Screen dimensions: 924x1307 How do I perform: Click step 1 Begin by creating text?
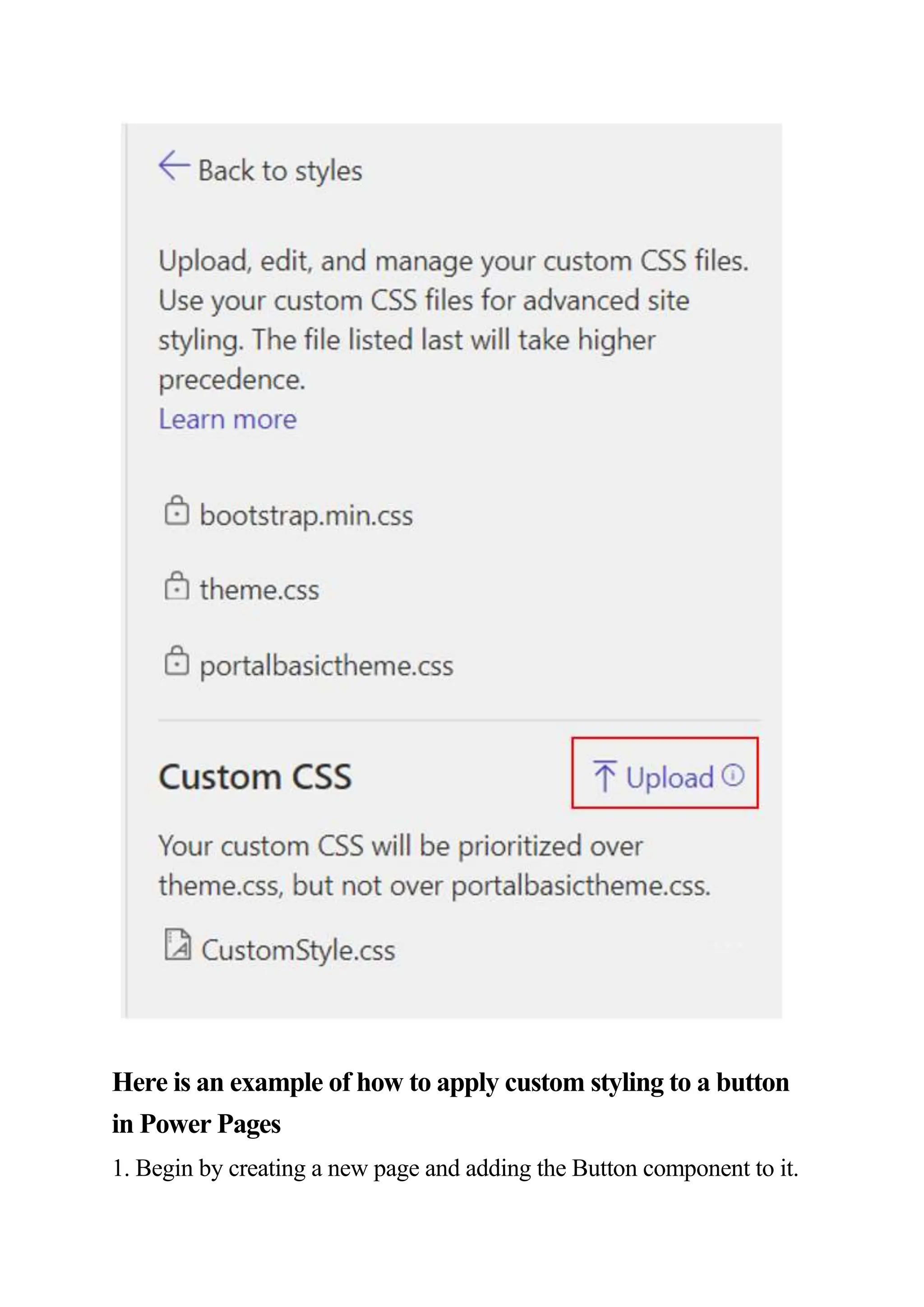point(455,1168)
